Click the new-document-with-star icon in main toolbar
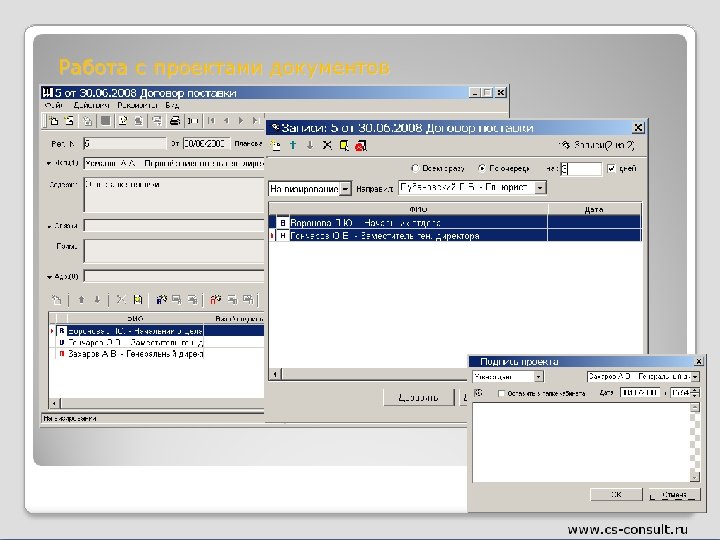 pos(69,121)
